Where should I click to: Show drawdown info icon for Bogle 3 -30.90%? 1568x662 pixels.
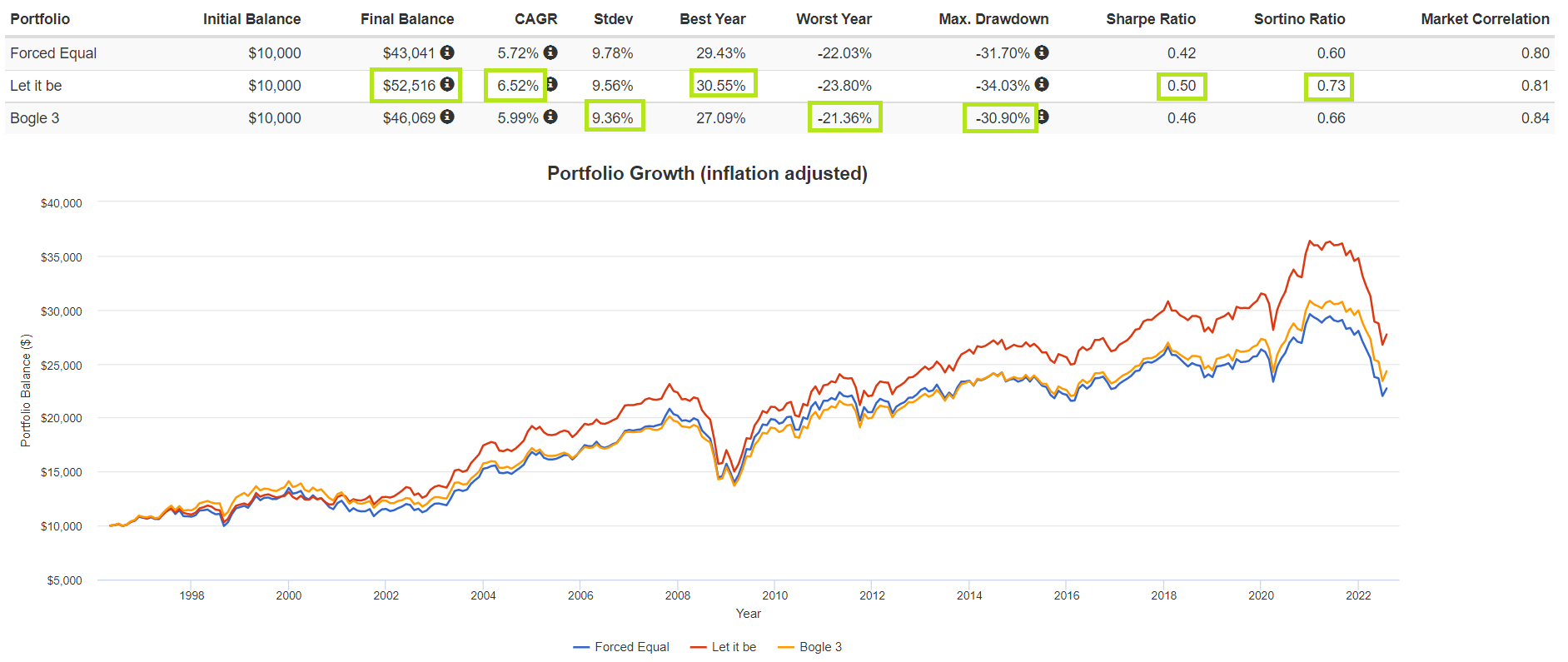pos(1043,117)
